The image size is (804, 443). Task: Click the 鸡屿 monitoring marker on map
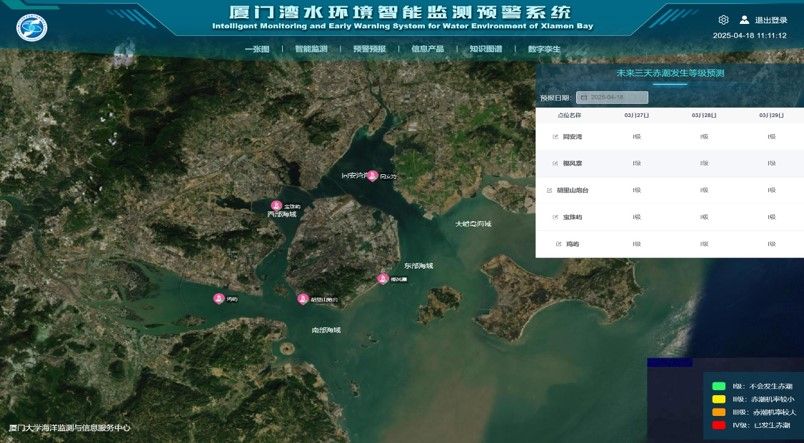coord(219,298)
